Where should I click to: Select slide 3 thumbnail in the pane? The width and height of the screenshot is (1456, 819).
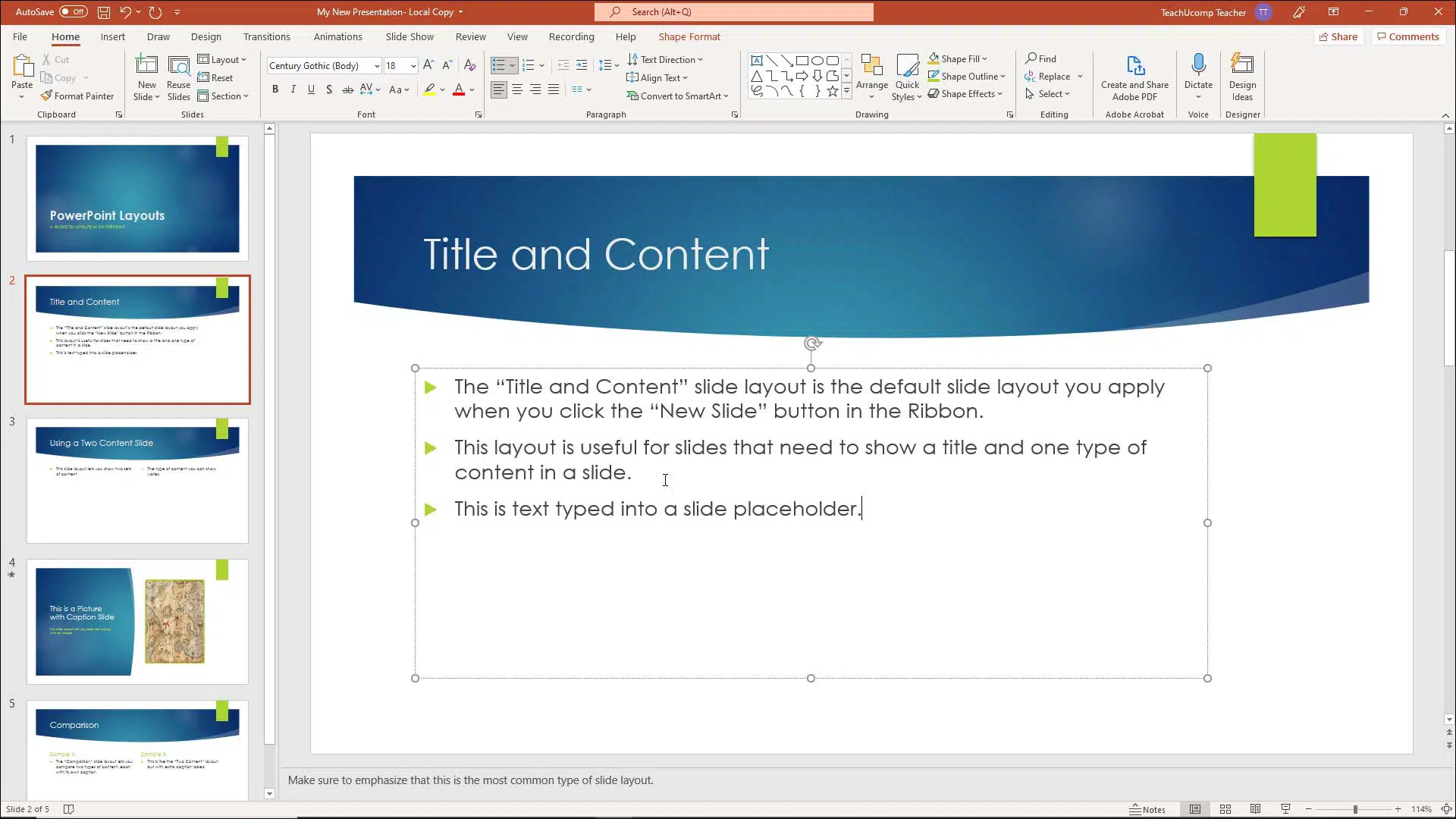coord(137,480)
